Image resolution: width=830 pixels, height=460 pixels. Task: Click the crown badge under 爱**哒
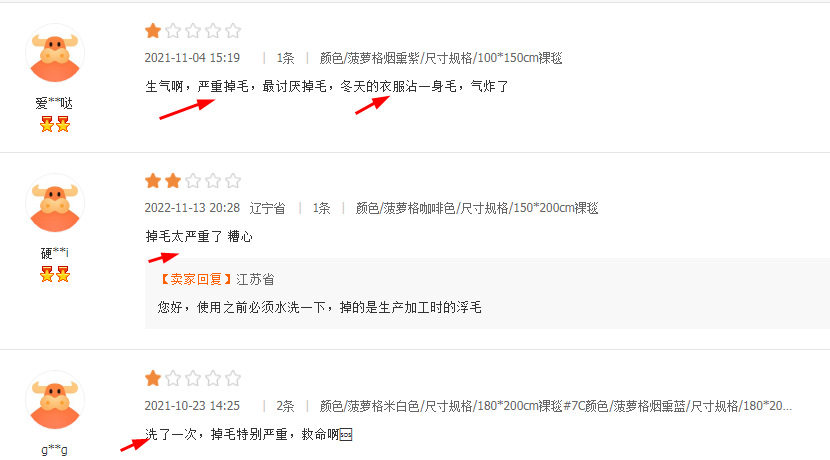55,124
